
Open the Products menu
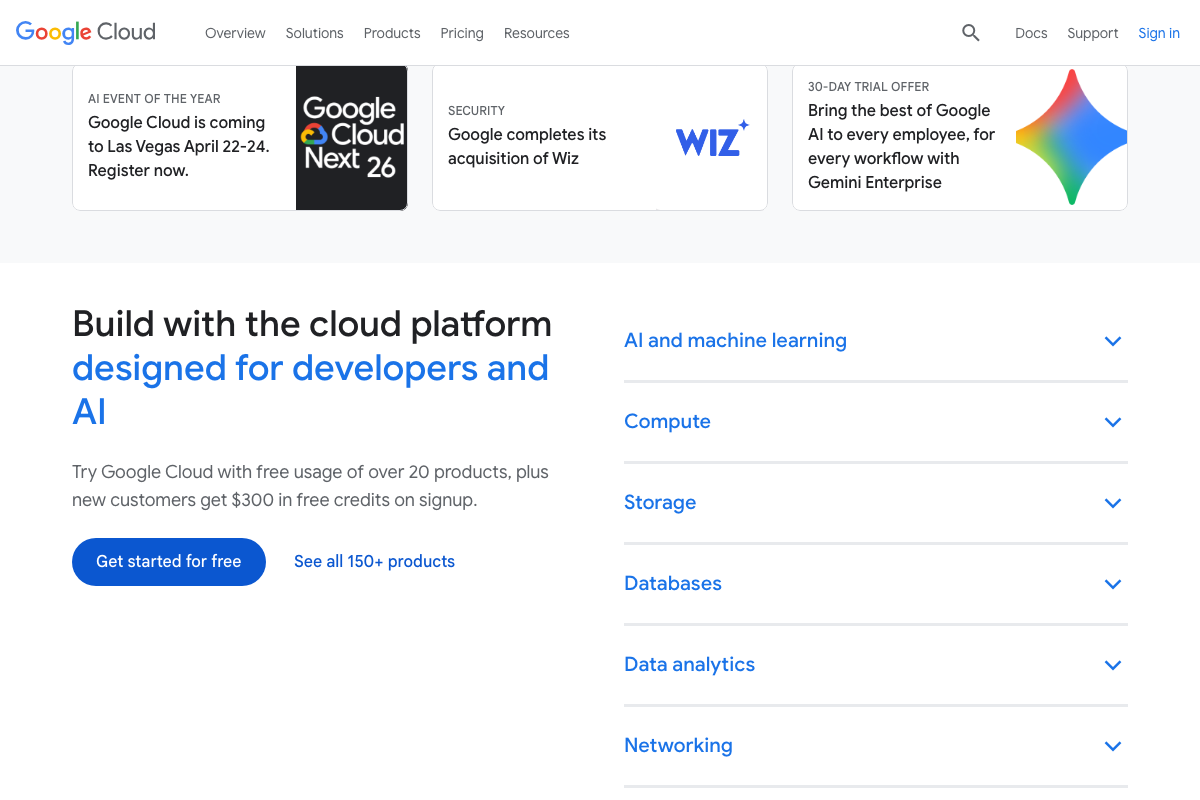(x=392, y=33)
